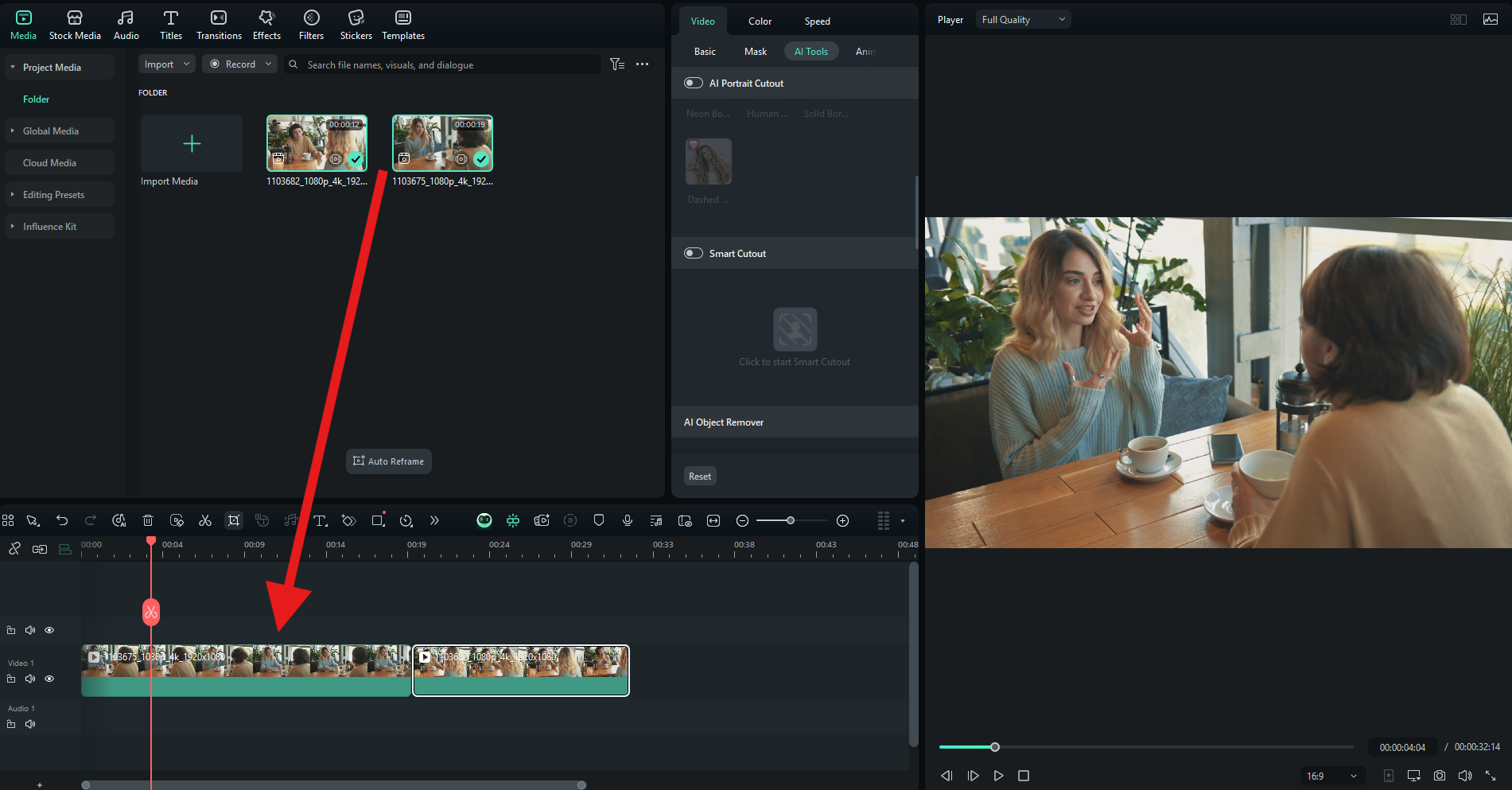This screenshot has height=790, width=1512.
Task: Click the Redo icon in timeline toolbar
Action: (x=91, y=520)
